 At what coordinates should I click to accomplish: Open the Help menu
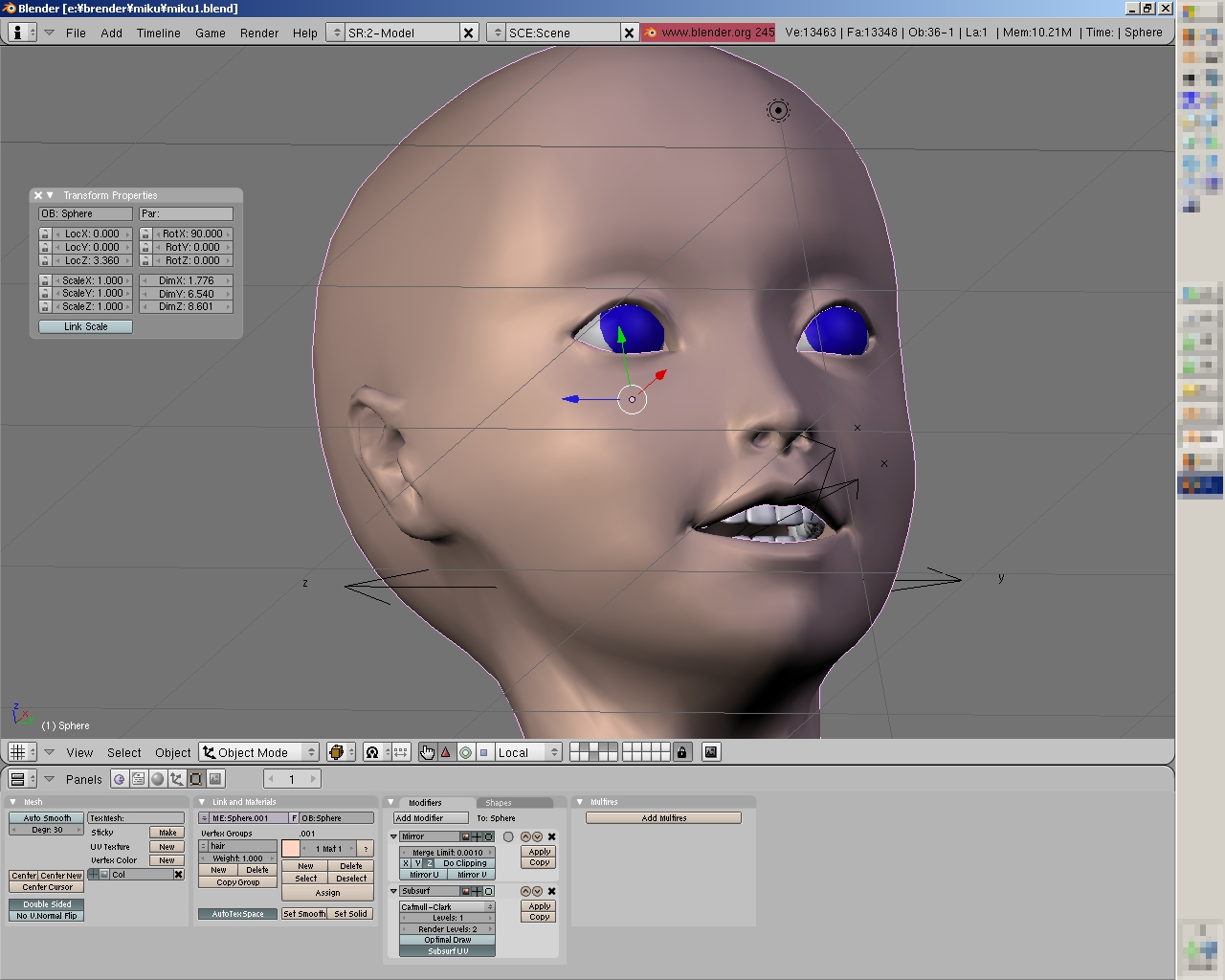[304, 33]
